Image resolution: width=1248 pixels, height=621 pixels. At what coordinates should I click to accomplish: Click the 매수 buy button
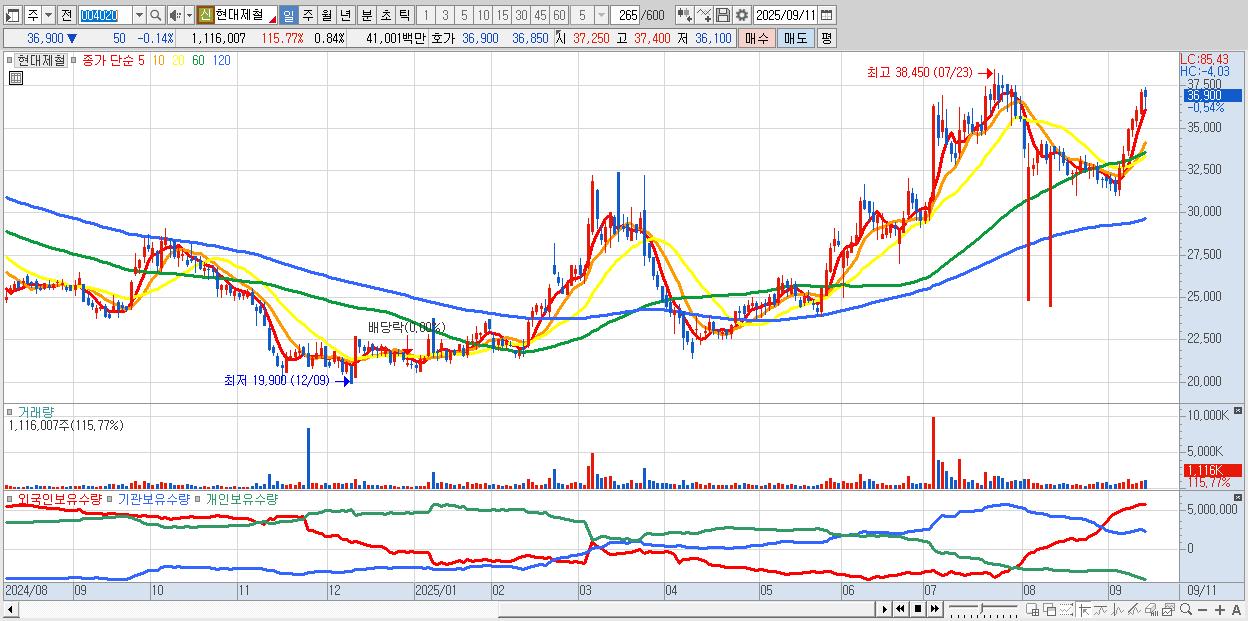[x=757, y=38]
